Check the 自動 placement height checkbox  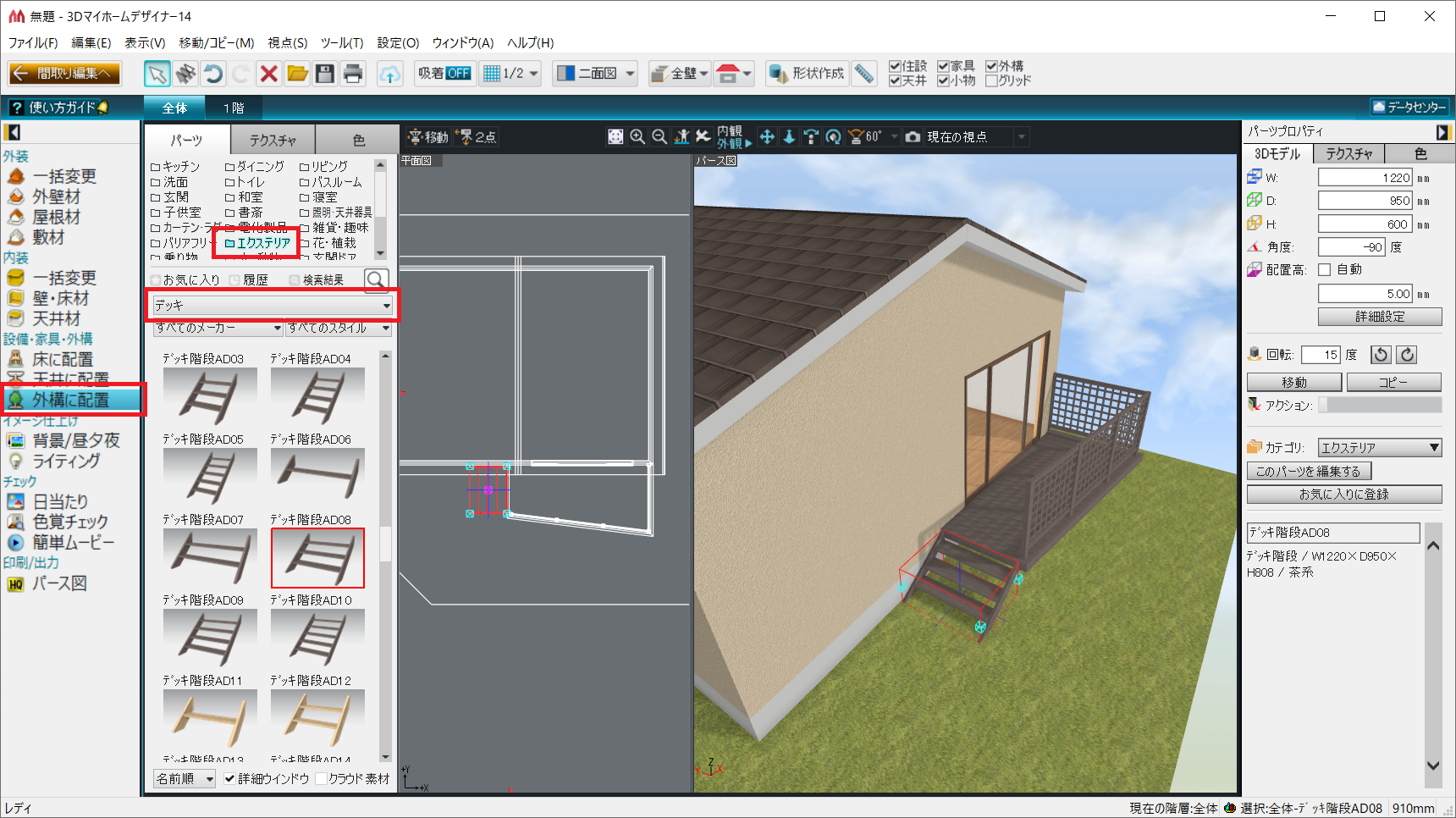click(1325, 269)
